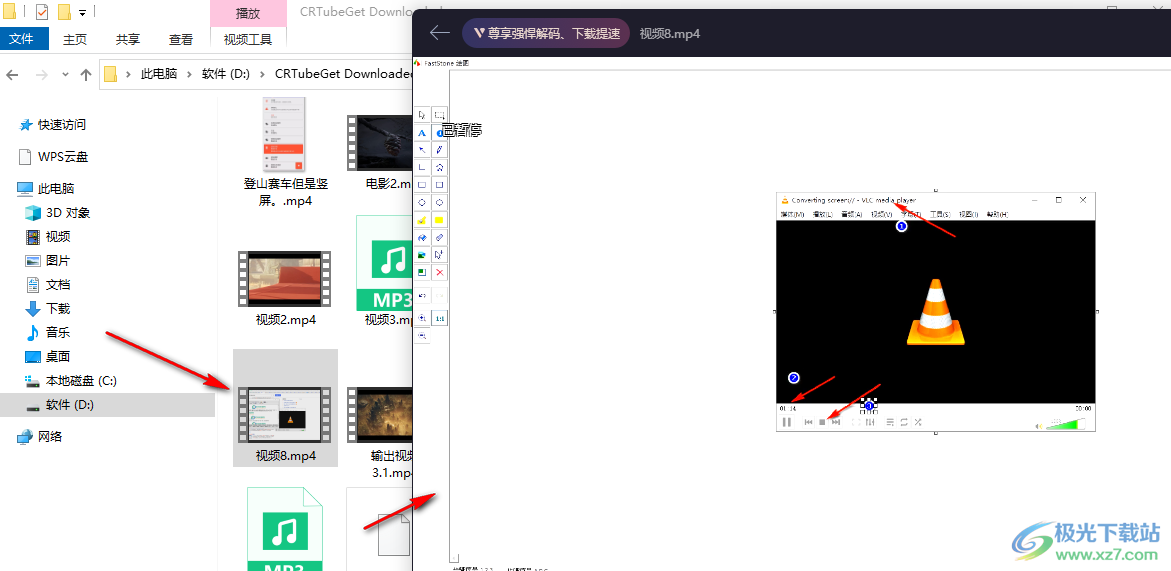
Task: Click the undo icon in FastStone toolbar
Action: pyautogui.click(x=422, y=296)
